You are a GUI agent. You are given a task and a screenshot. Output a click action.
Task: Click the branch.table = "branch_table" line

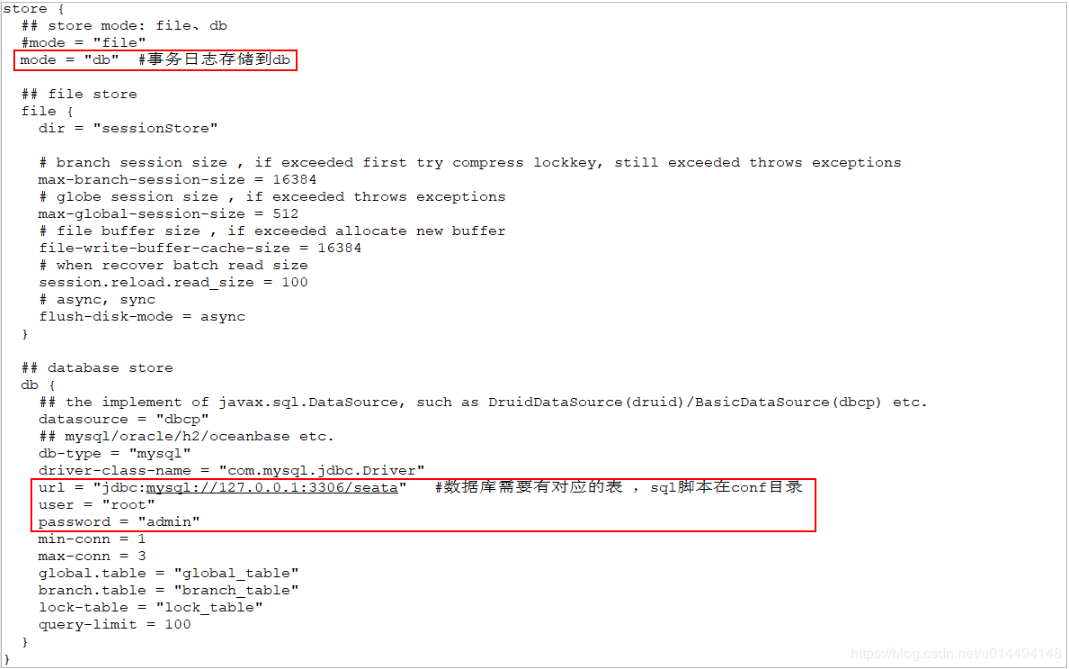[x=168, y=591]
